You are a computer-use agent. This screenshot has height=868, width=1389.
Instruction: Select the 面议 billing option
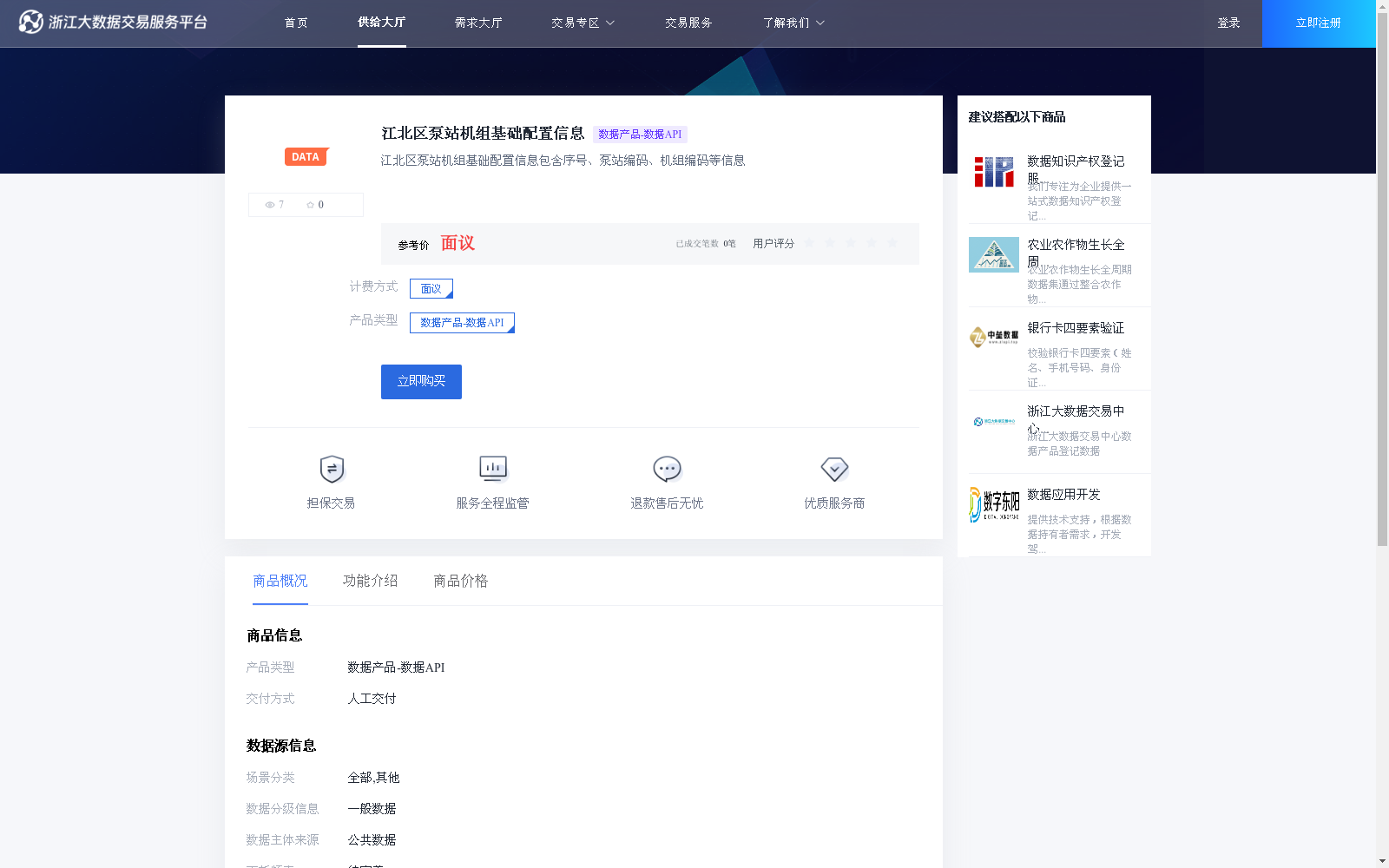pyautogui.click(x=431, y=288)
